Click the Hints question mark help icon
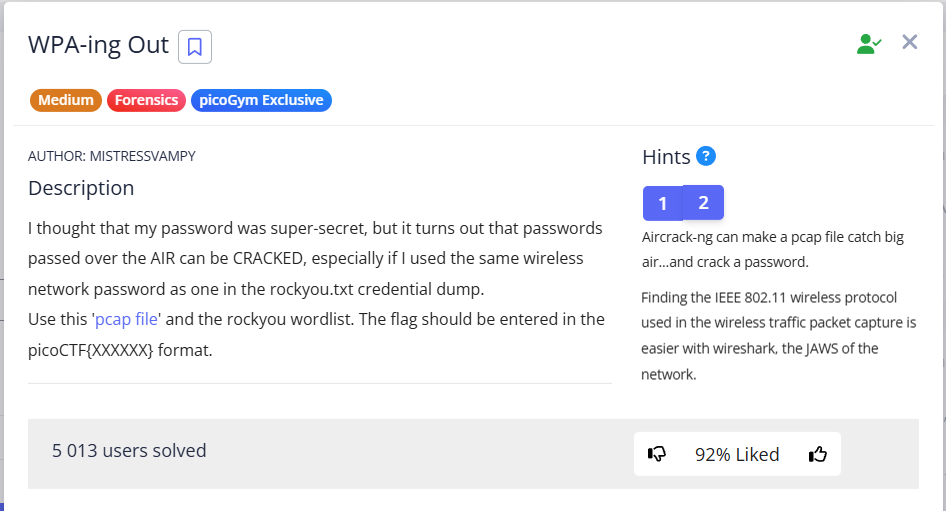946x511 pixels. [x=706, y=156]
